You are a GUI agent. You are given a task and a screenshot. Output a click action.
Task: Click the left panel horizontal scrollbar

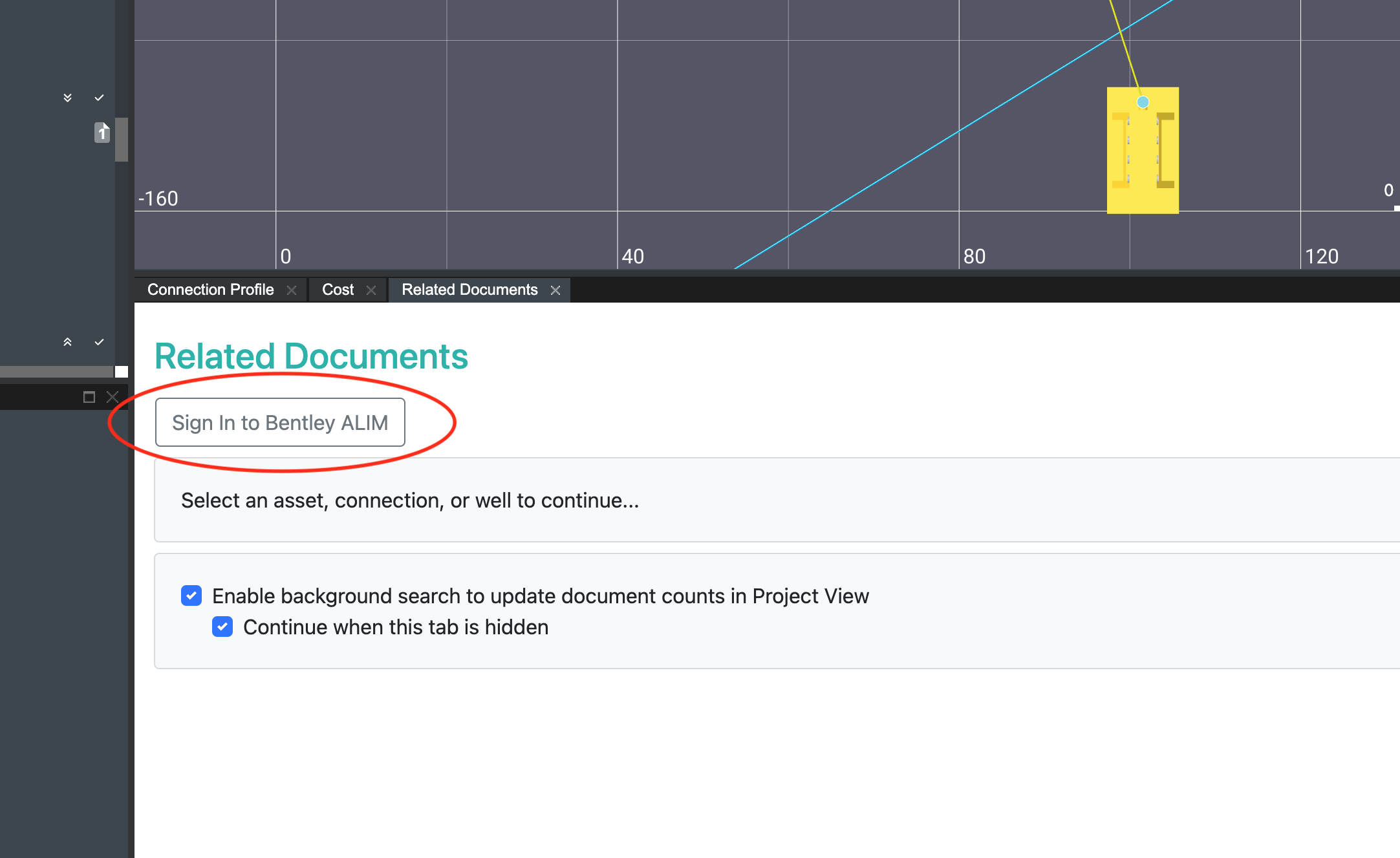(x=57, y=372)
